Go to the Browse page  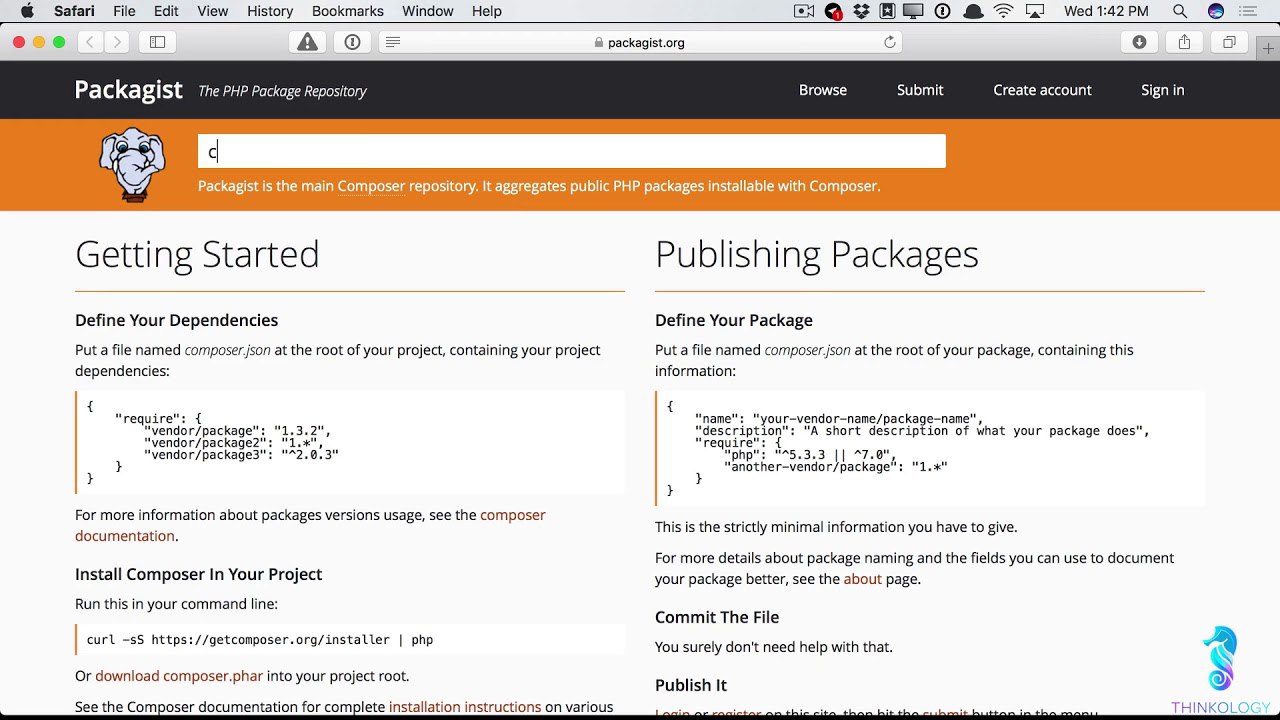tap(823, 90)
